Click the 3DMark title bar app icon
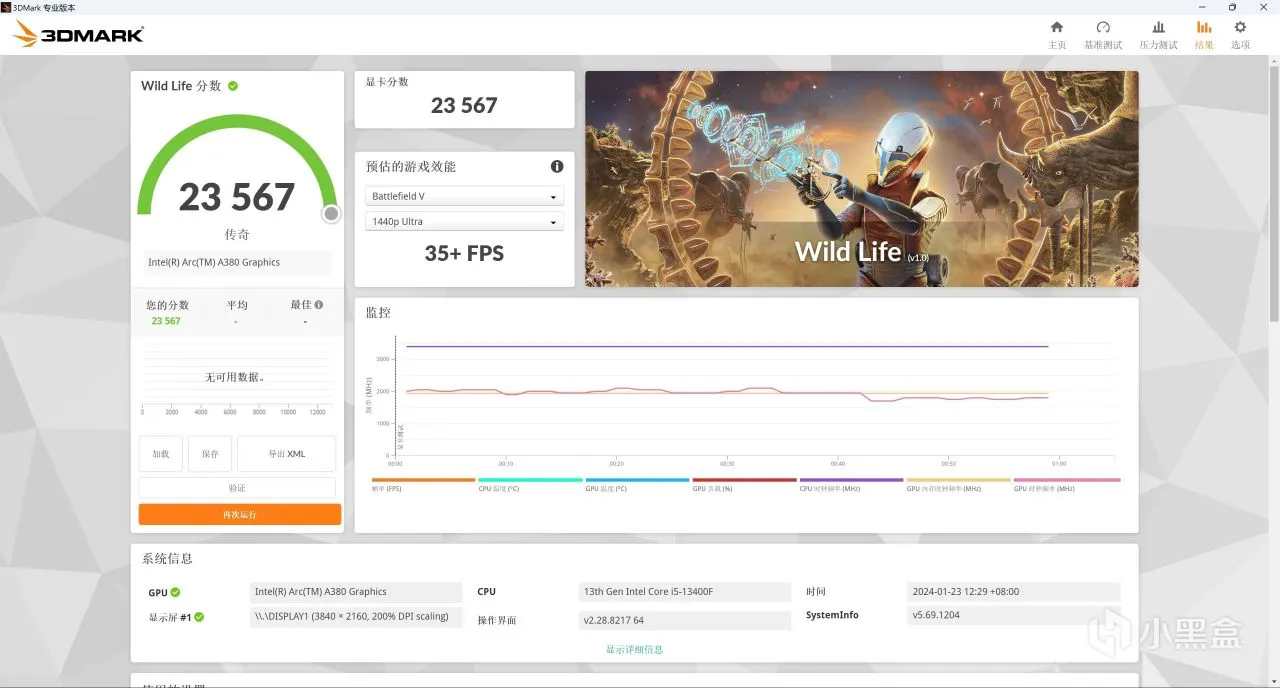 6,7
